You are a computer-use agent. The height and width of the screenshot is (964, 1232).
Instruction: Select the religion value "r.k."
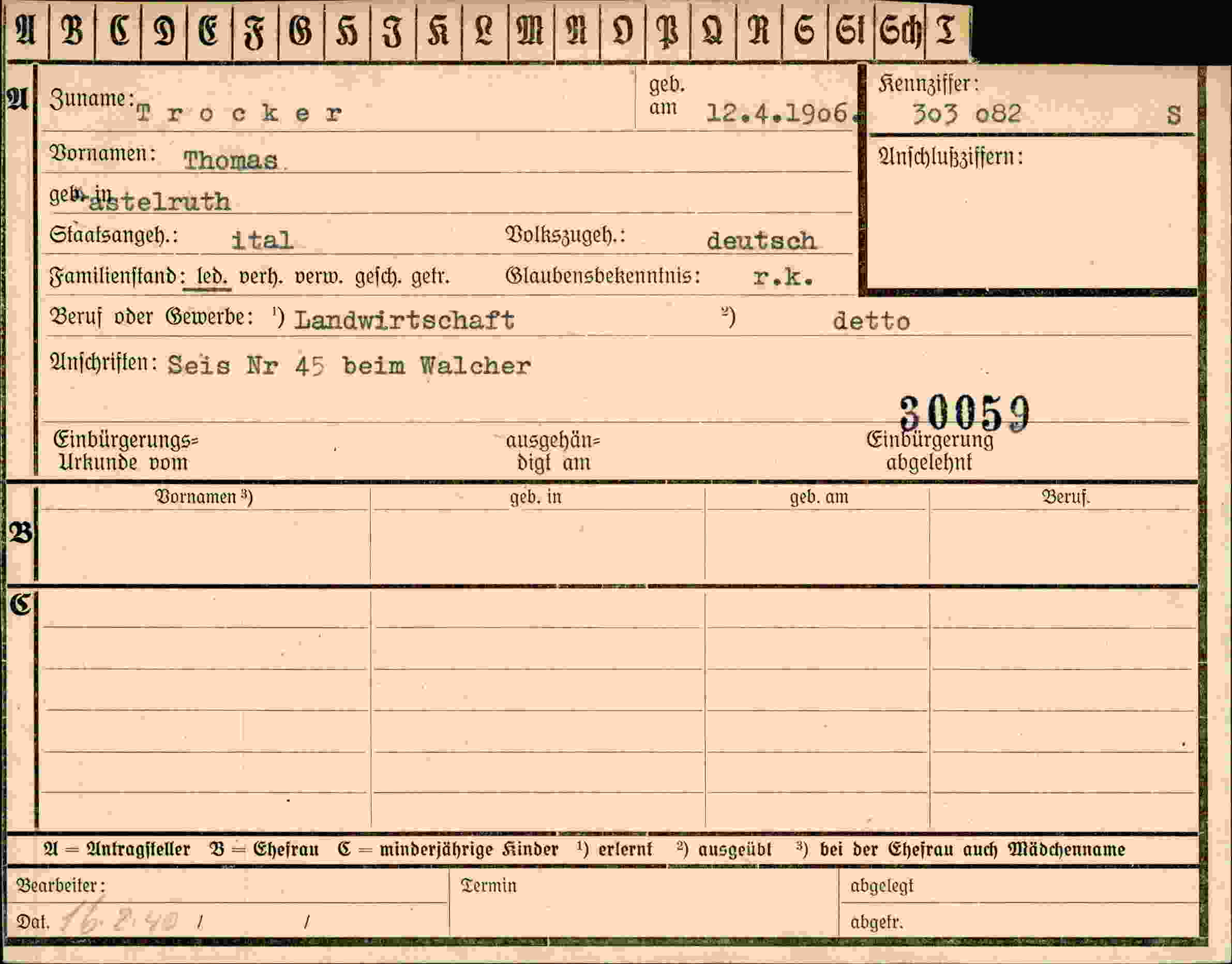point(784,277)
